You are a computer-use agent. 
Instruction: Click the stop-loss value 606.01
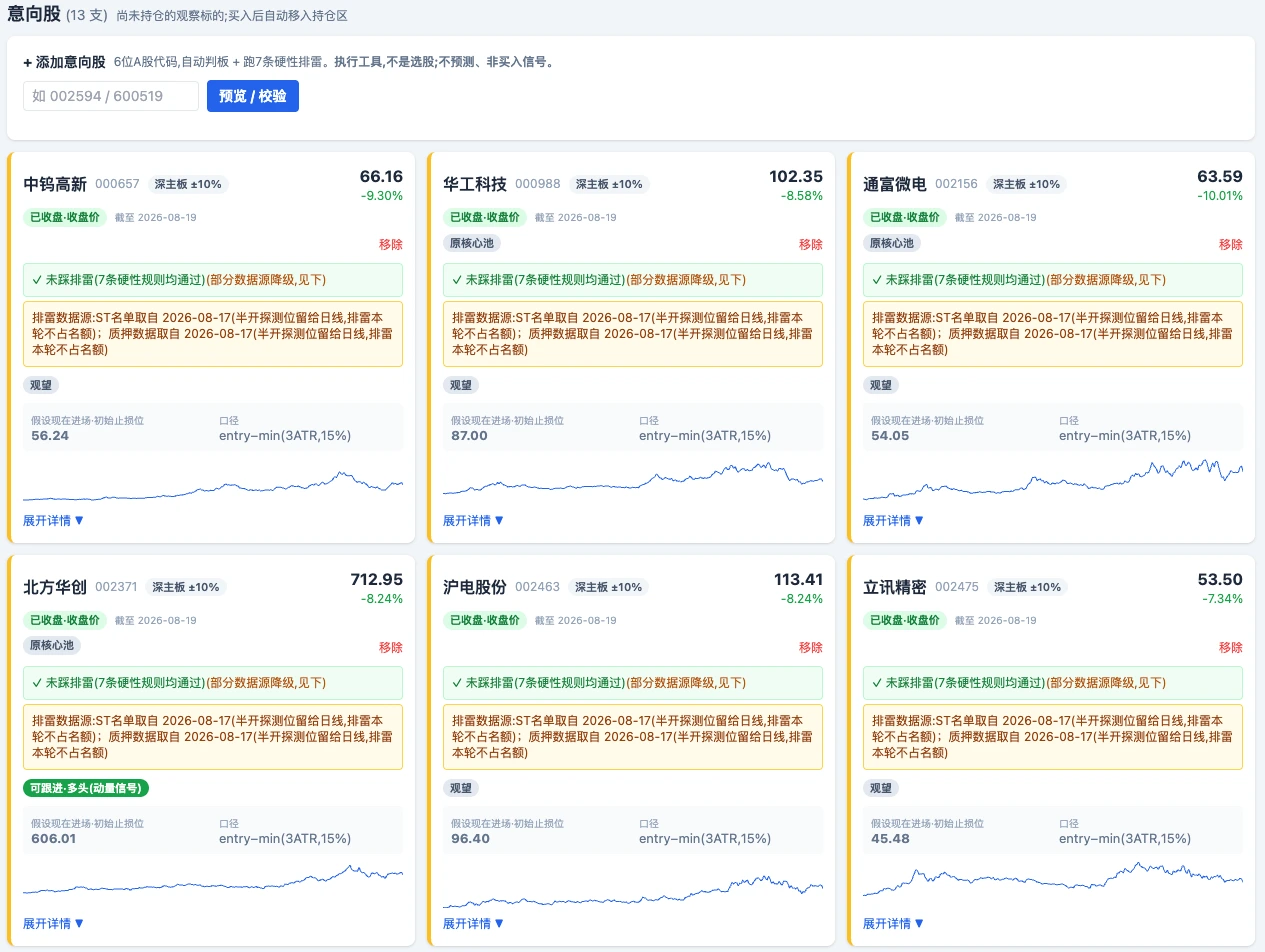[54, 839]
